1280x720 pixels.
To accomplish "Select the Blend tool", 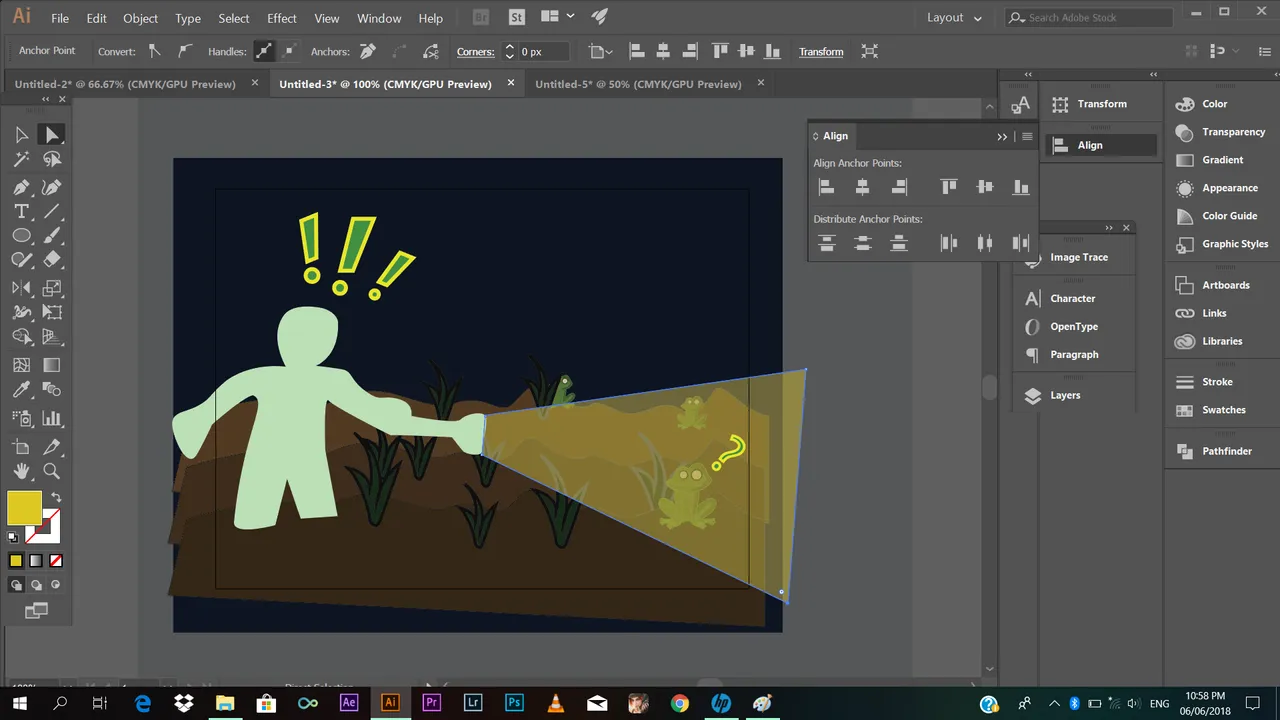I will click(x=52, y=390).
